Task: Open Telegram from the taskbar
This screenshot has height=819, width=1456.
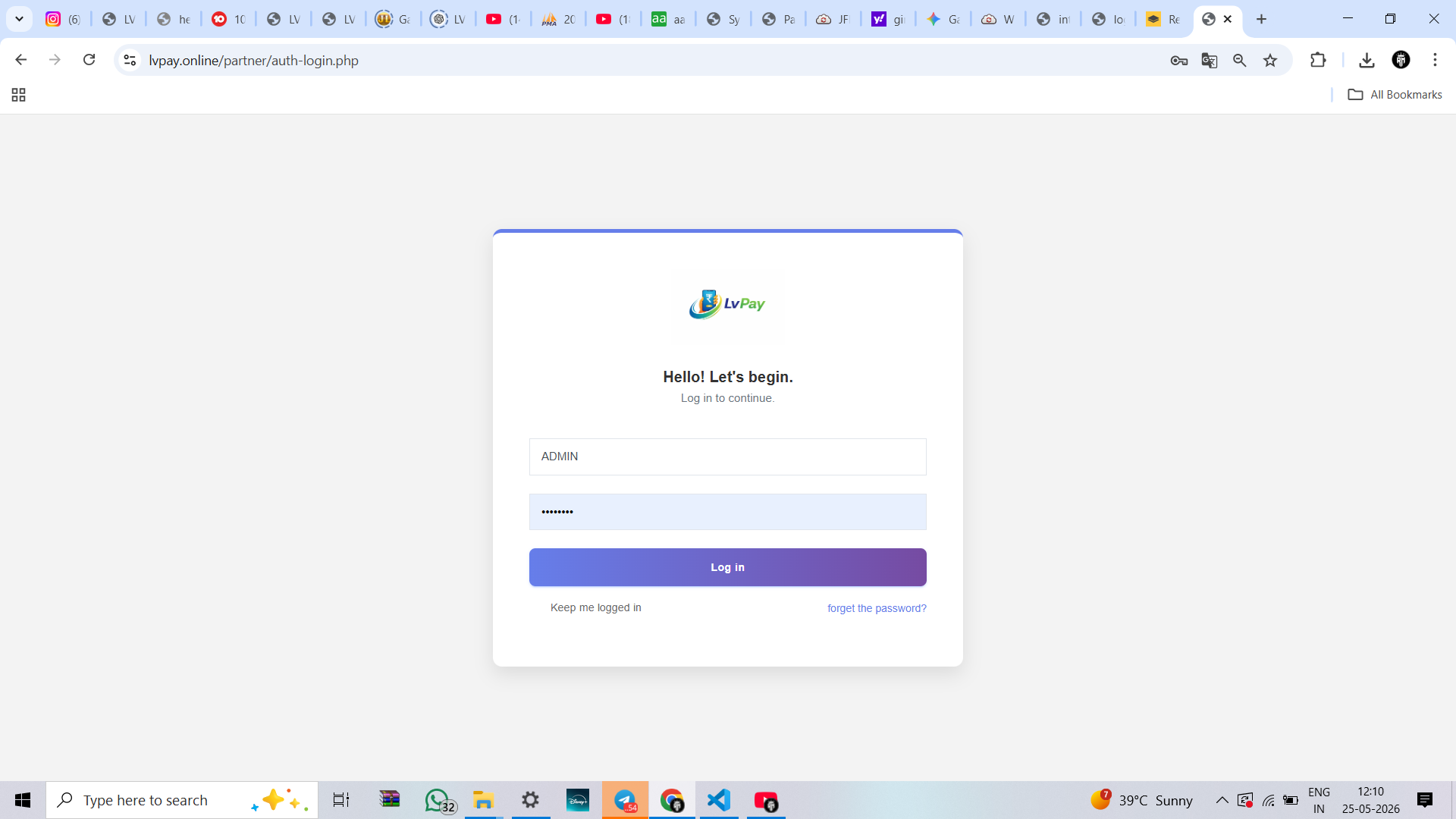Action: [x=626, y=800]
